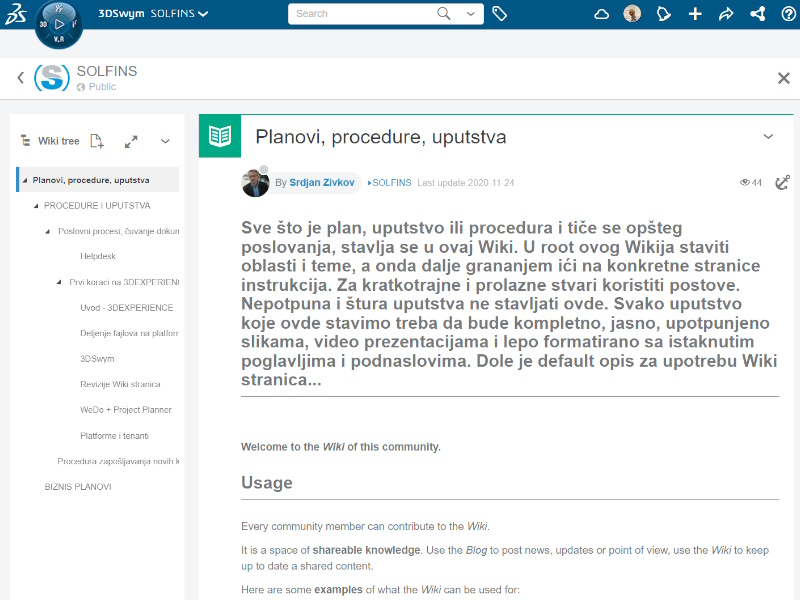
Task: Open the user profile avatar in top bar
Action: (x=632, y=14)
